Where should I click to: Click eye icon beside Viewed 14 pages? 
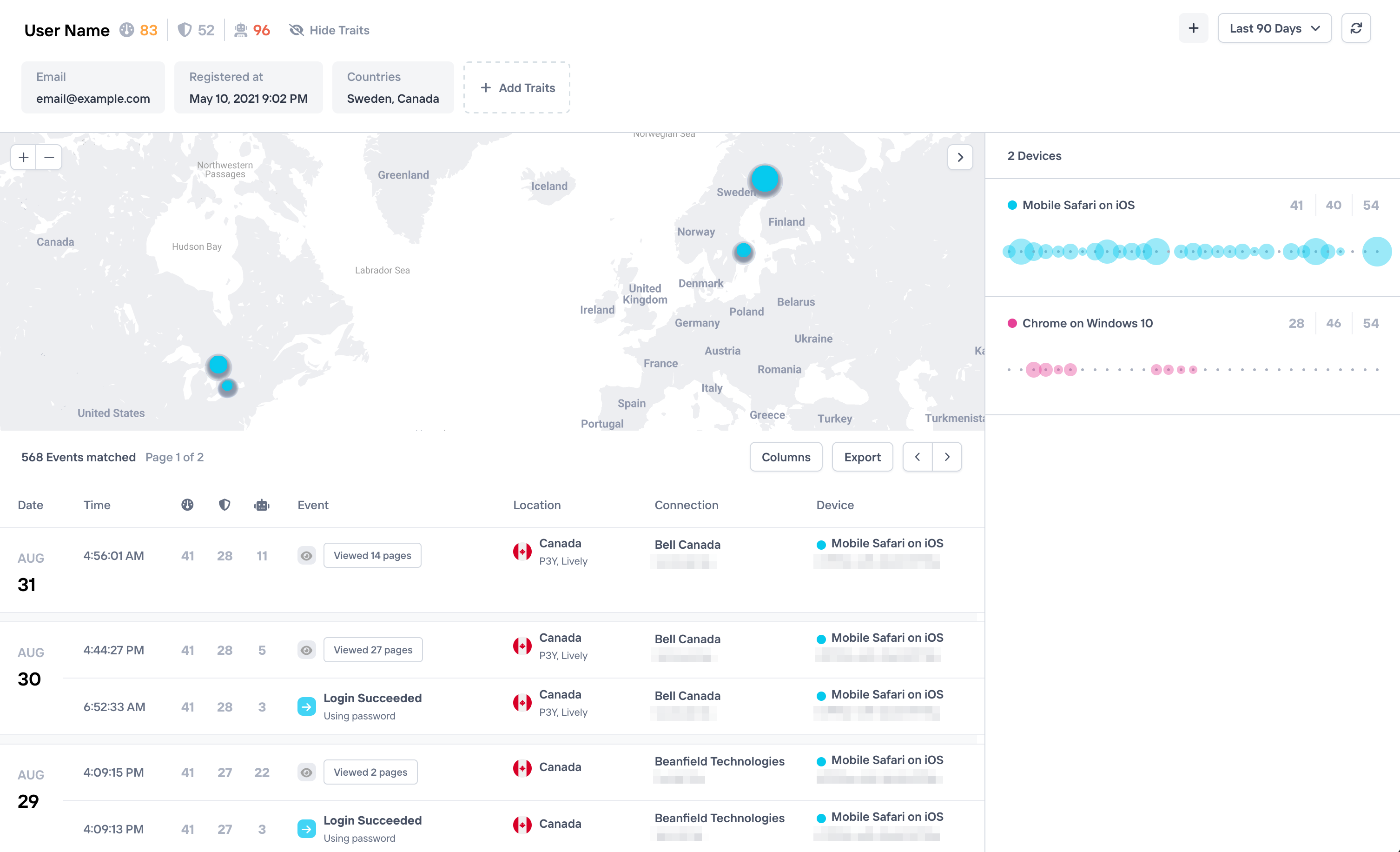click(x=306, y=555)
